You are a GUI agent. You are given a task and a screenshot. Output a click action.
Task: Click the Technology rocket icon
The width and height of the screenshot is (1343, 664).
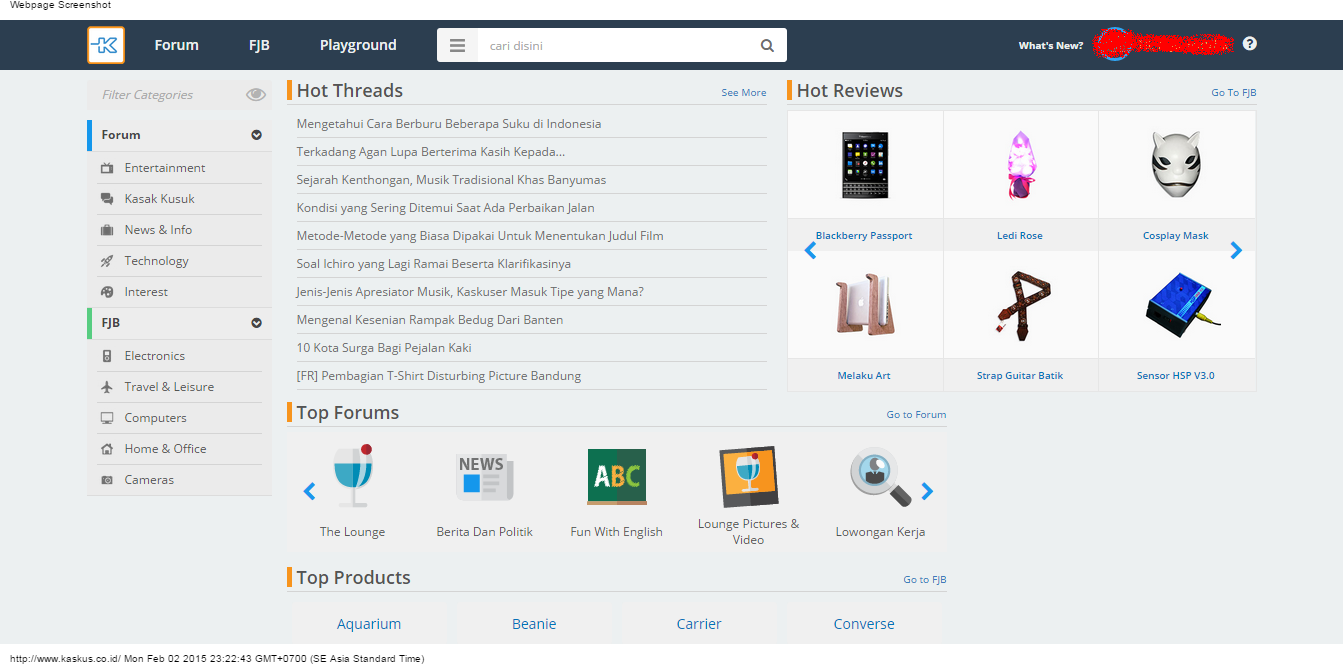click(x=107, y=261)
